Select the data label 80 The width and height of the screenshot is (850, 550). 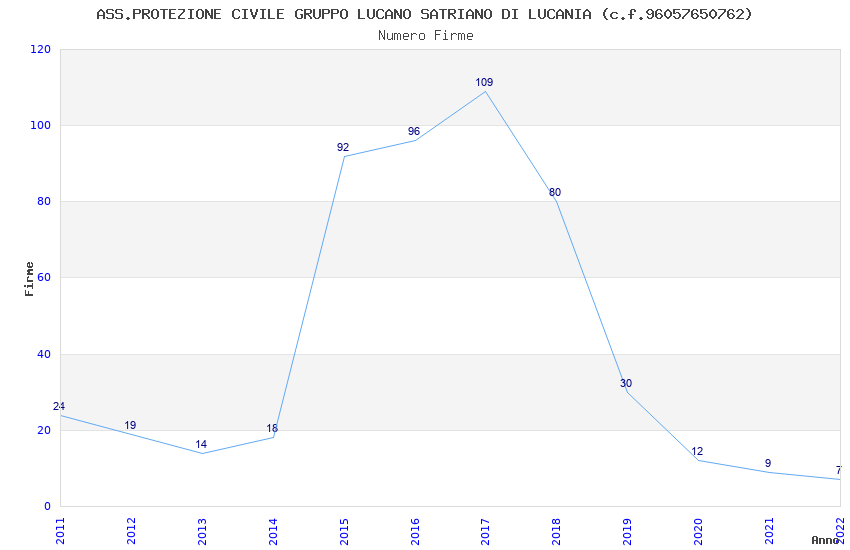coord(555,192)
